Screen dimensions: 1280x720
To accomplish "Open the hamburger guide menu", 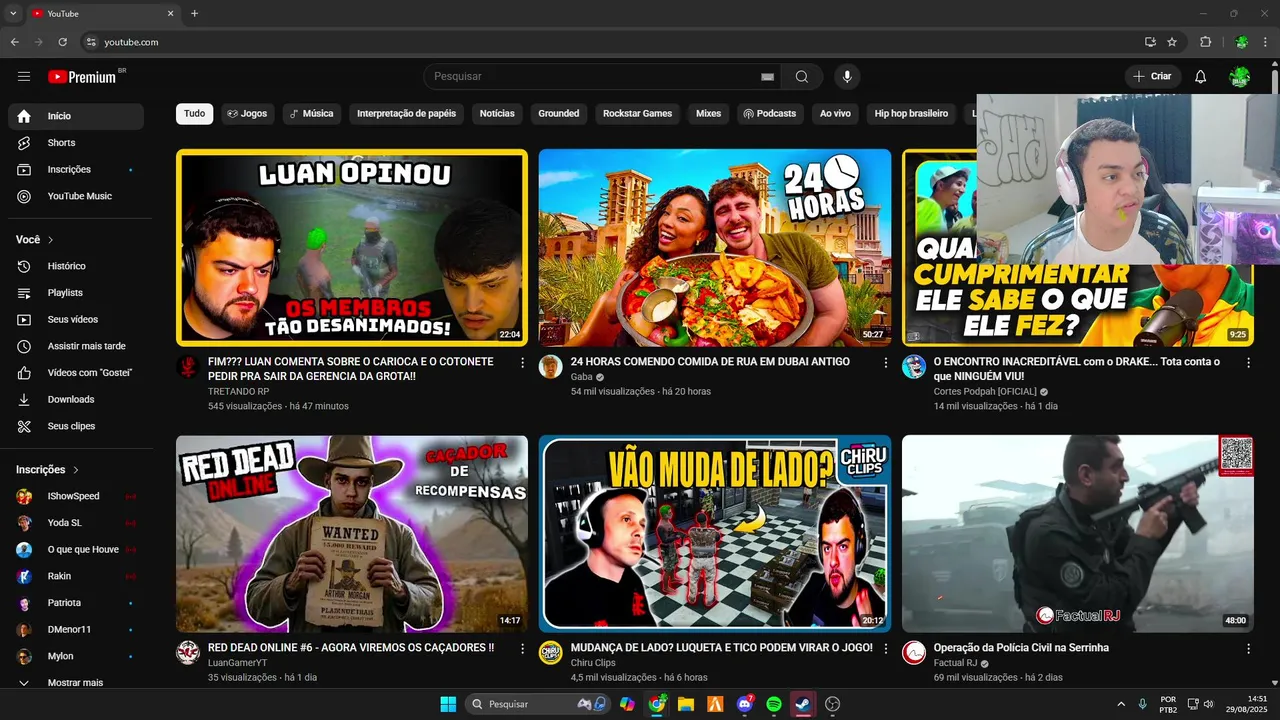I will (24, 76).
